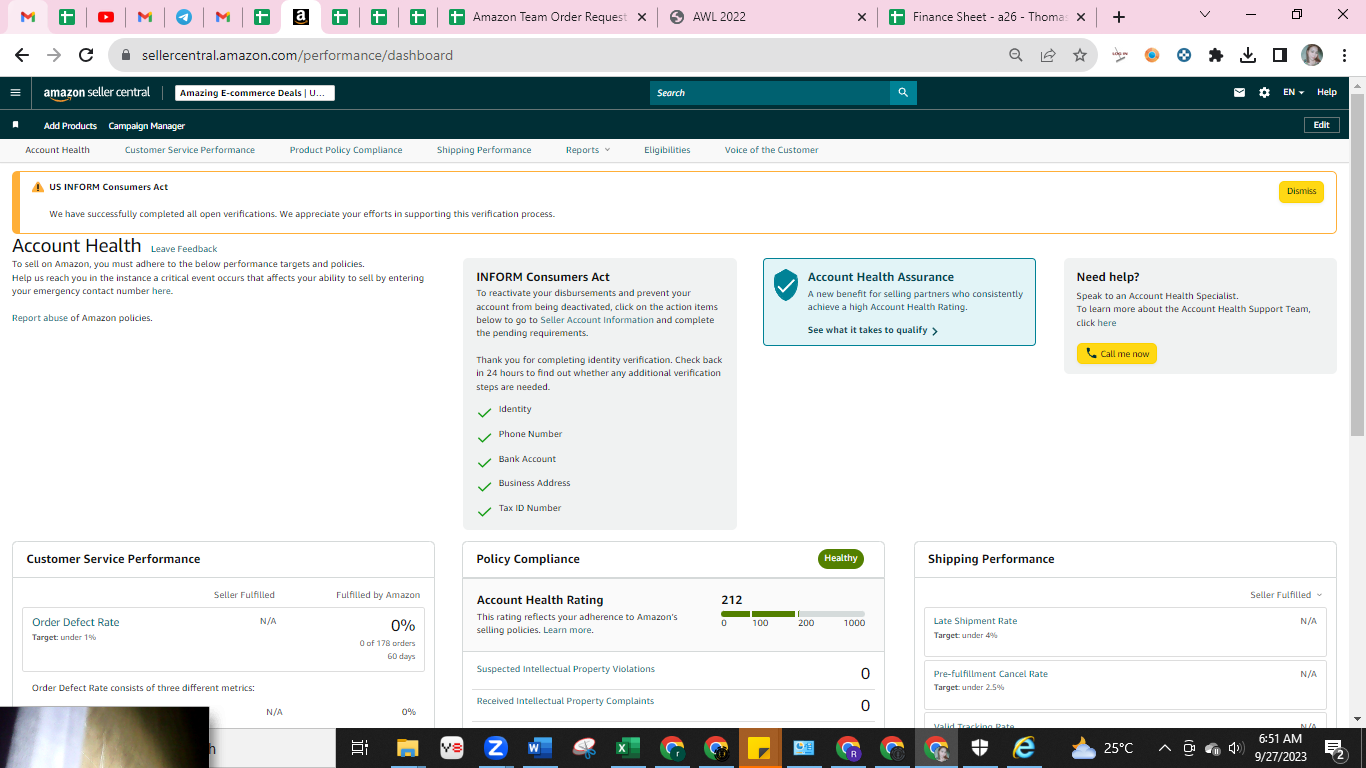
Task: Open the Chrome three-dot menu
Action: pyautogui.click(x=1344, y=56)
